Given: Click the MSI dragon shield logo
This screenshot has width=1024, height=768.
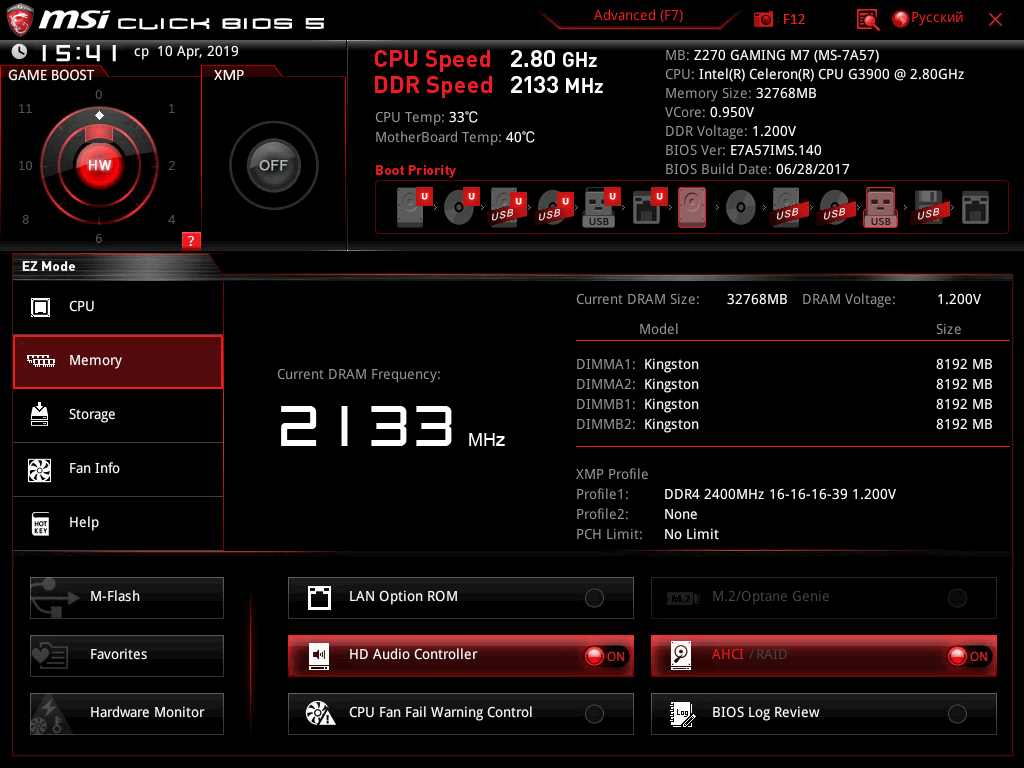Looking at the screenshot, I should [19, 18].
